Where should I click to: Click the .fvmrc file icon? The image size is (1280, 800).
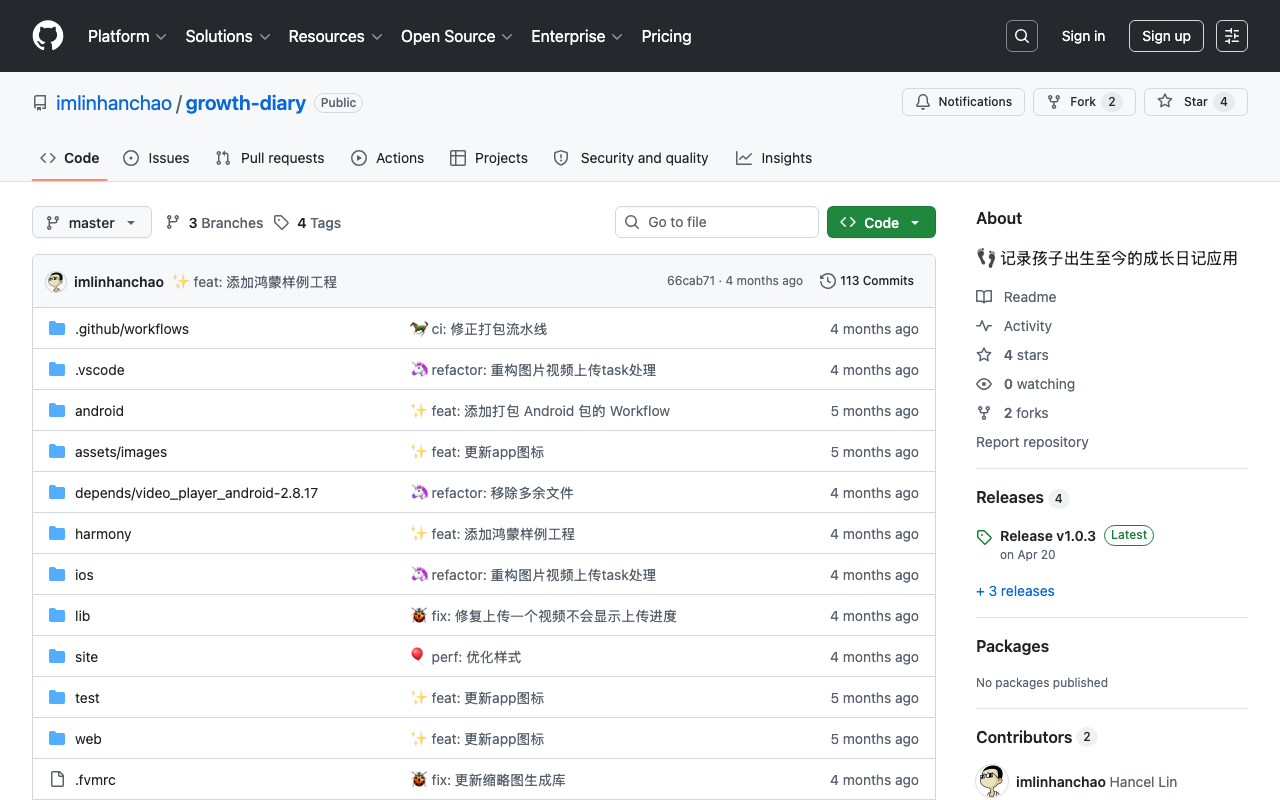point(57,780)
